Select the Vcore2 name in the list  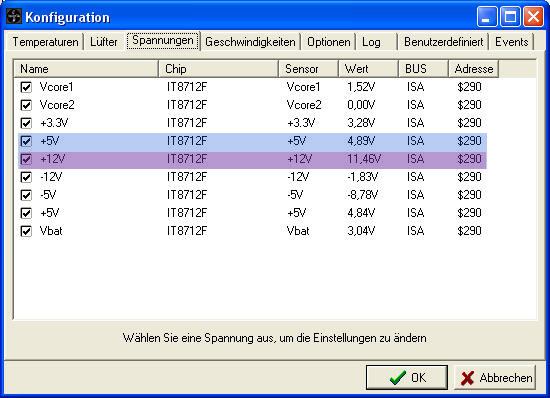point(57,105)
